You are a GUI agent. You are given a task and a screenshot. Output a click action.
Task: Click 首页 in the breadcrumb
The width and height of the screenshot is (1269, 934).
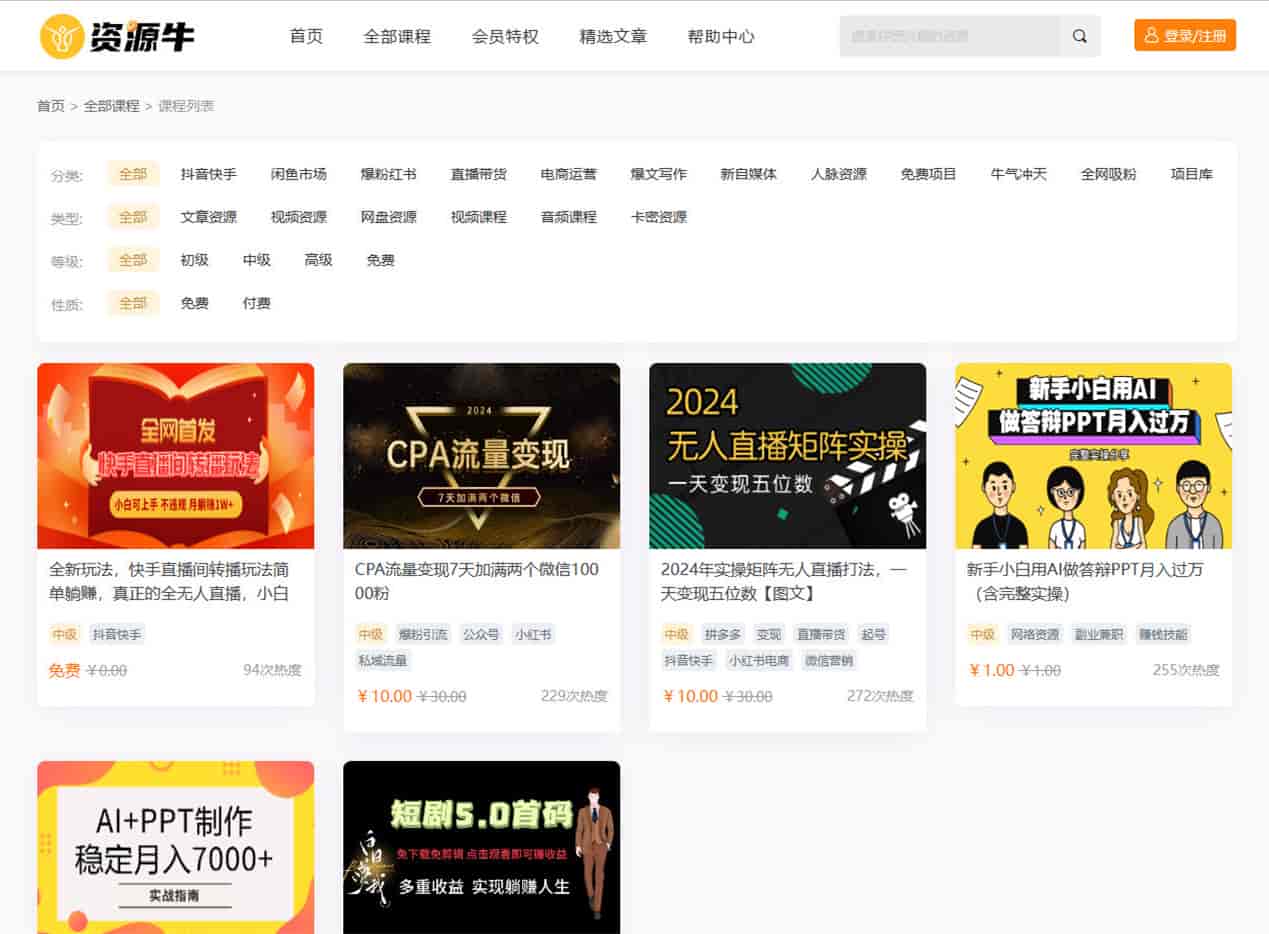pos(51,106)
